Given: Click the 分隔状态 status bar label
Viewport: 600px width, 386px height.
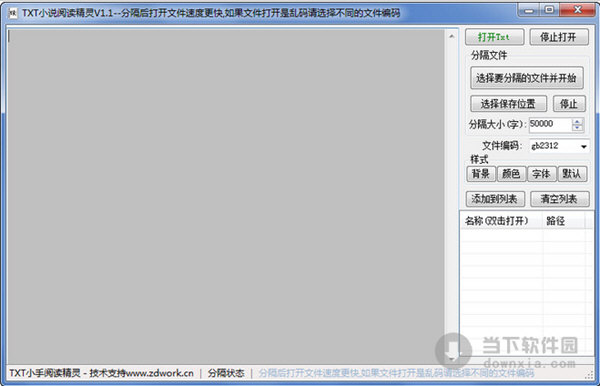Looking at the screenshot, I should tap(226, 373).
